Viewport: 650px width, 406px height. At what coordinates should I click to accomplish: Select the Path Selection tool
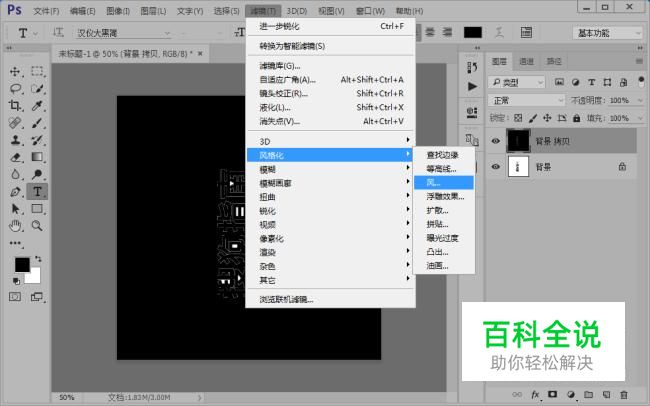point(15,209)
